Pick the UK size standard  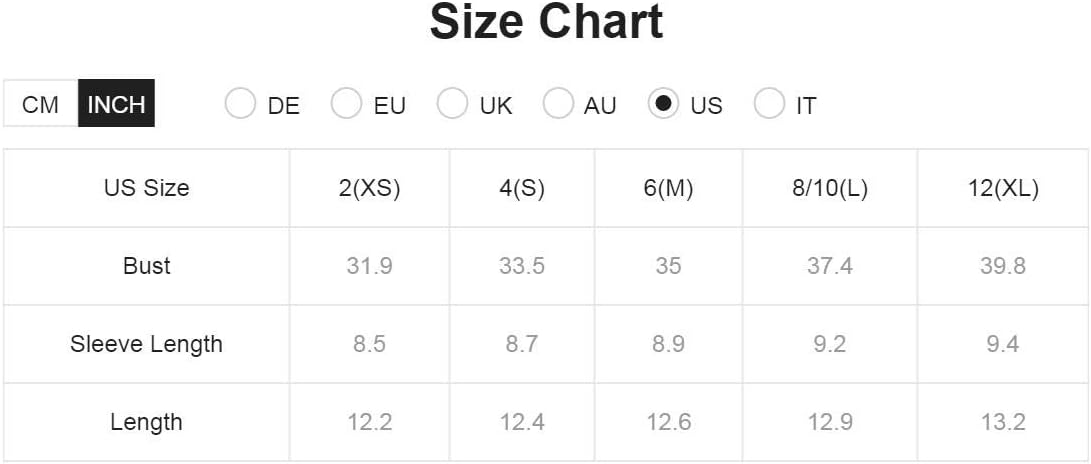click(452, 104)
